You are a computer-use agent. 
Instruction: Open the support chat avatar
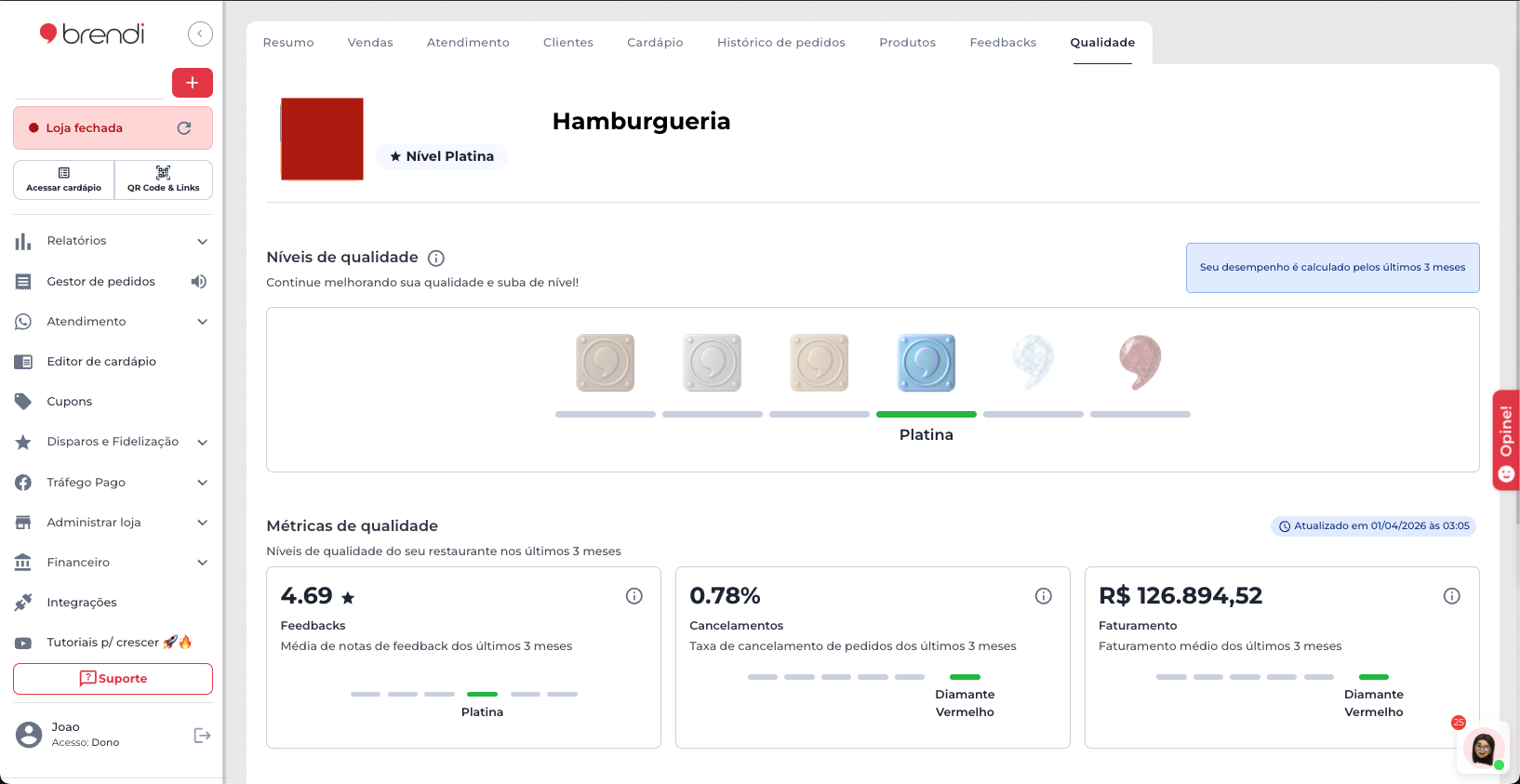tap(1483, 748)
